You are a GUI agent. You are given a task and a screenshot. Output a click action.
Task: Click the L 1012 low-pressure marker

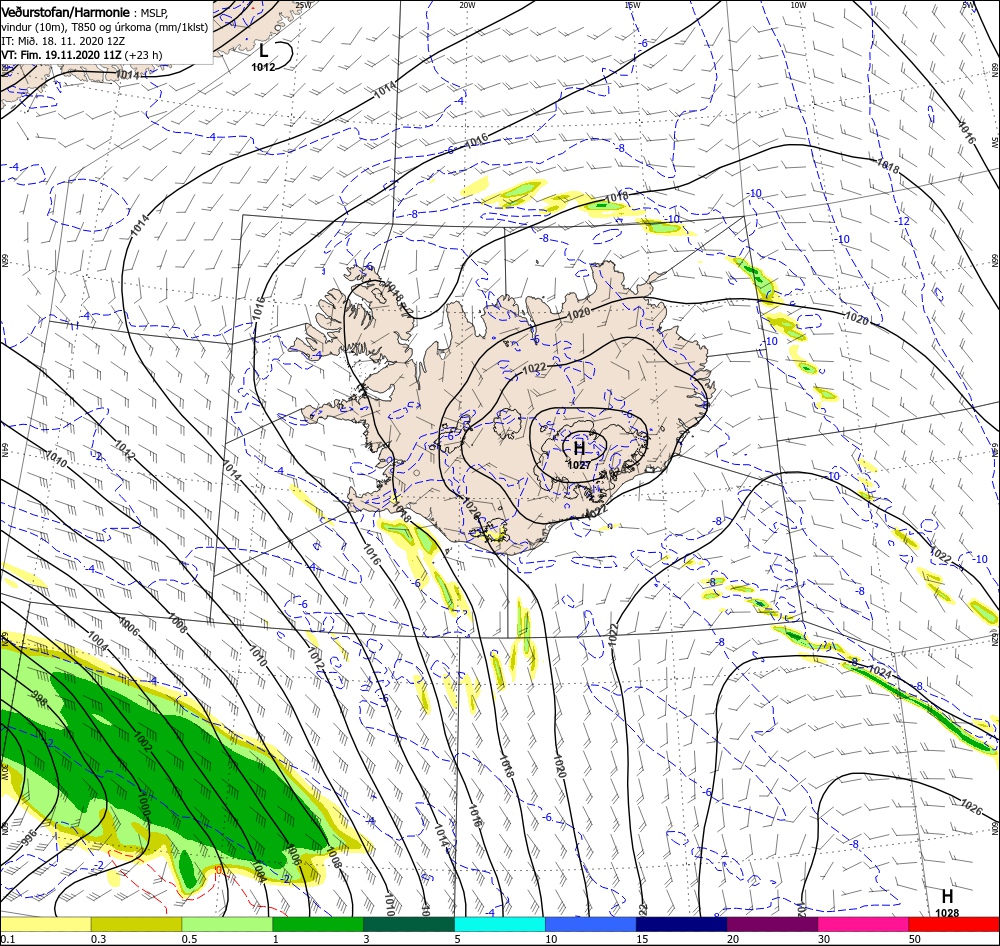263,56
